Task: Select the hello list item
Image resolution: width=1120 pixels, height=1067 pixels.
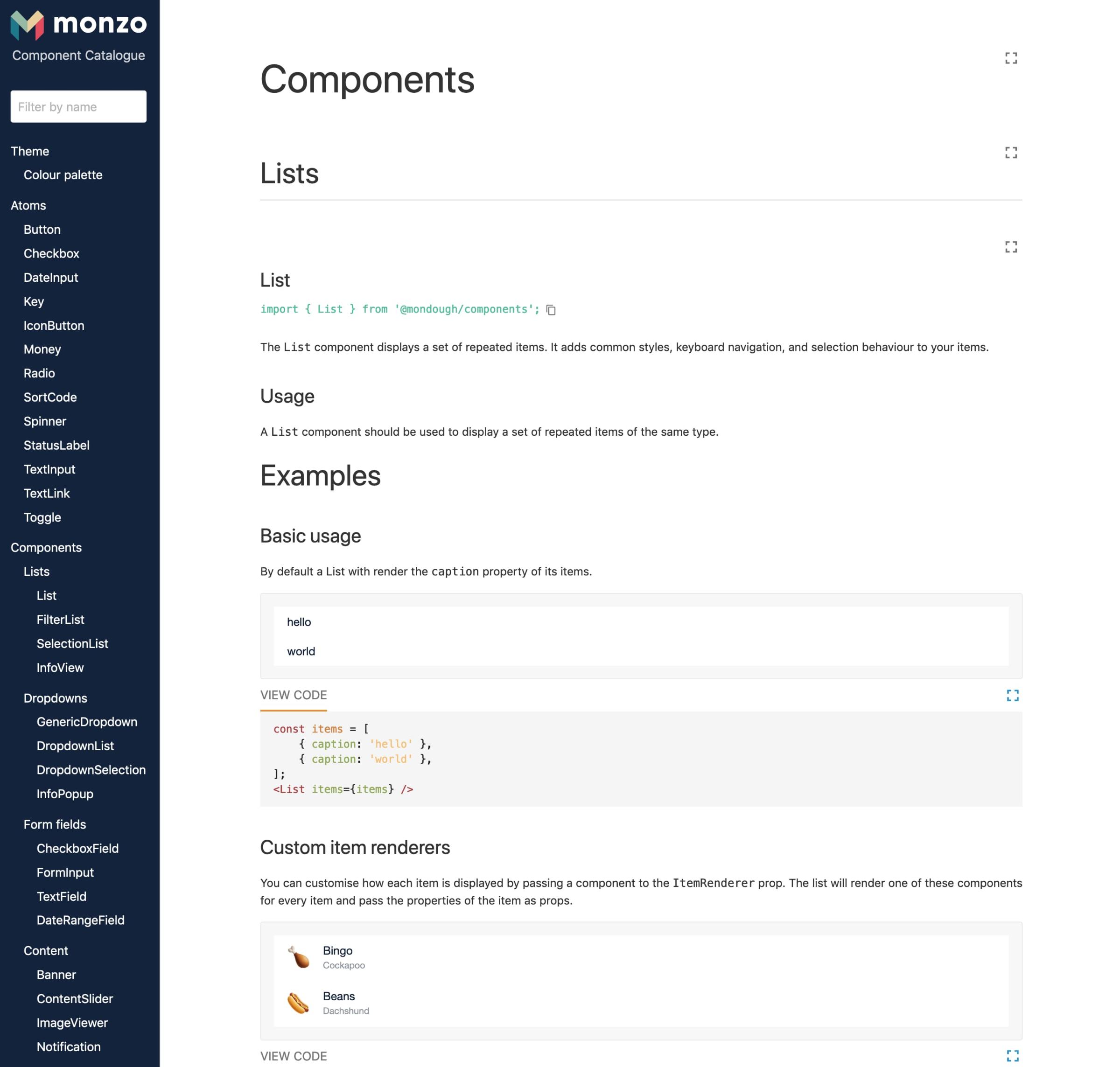Action: 299,621
